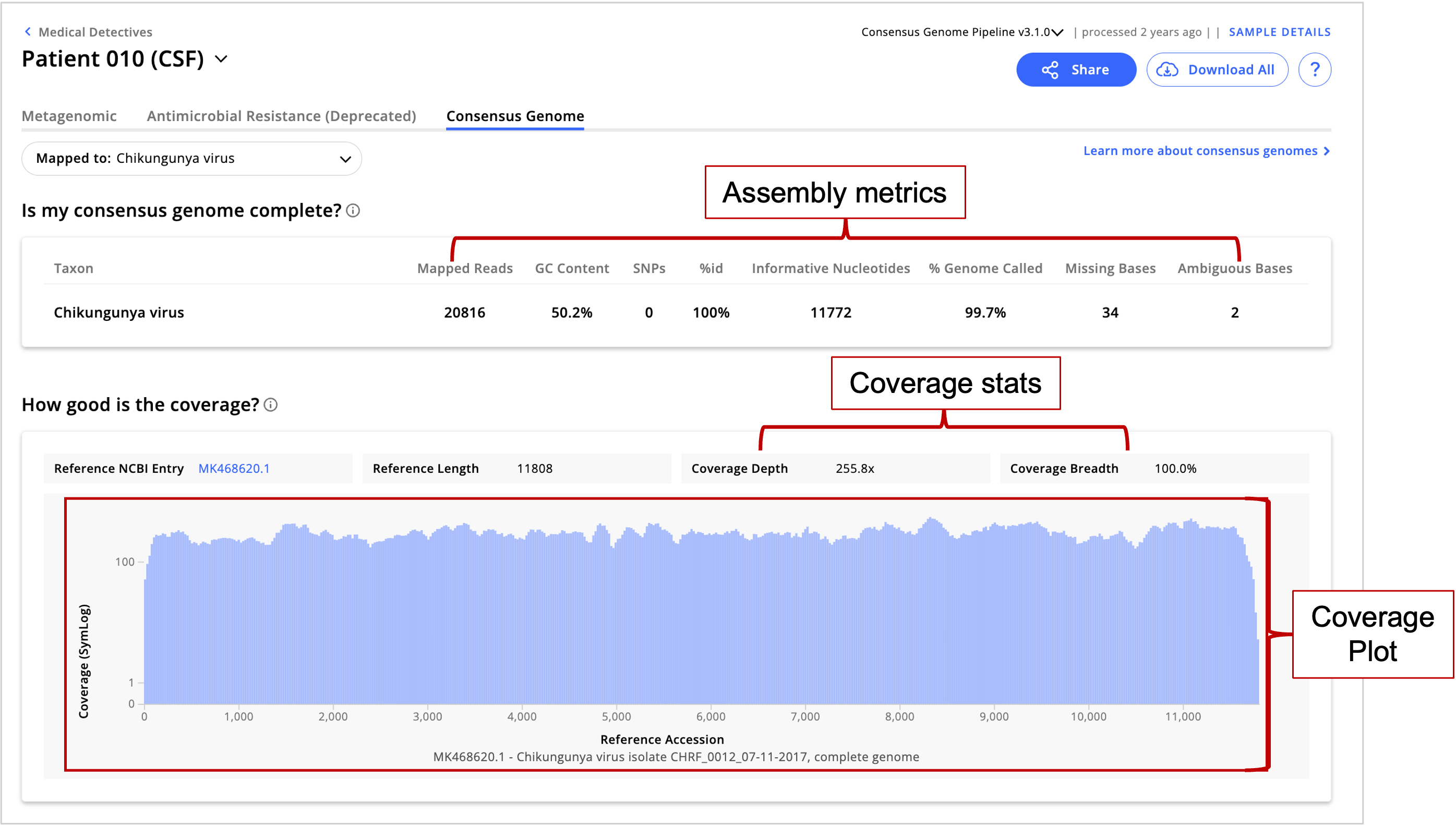Click the share network icon in the Share button

pos(1050,69)
